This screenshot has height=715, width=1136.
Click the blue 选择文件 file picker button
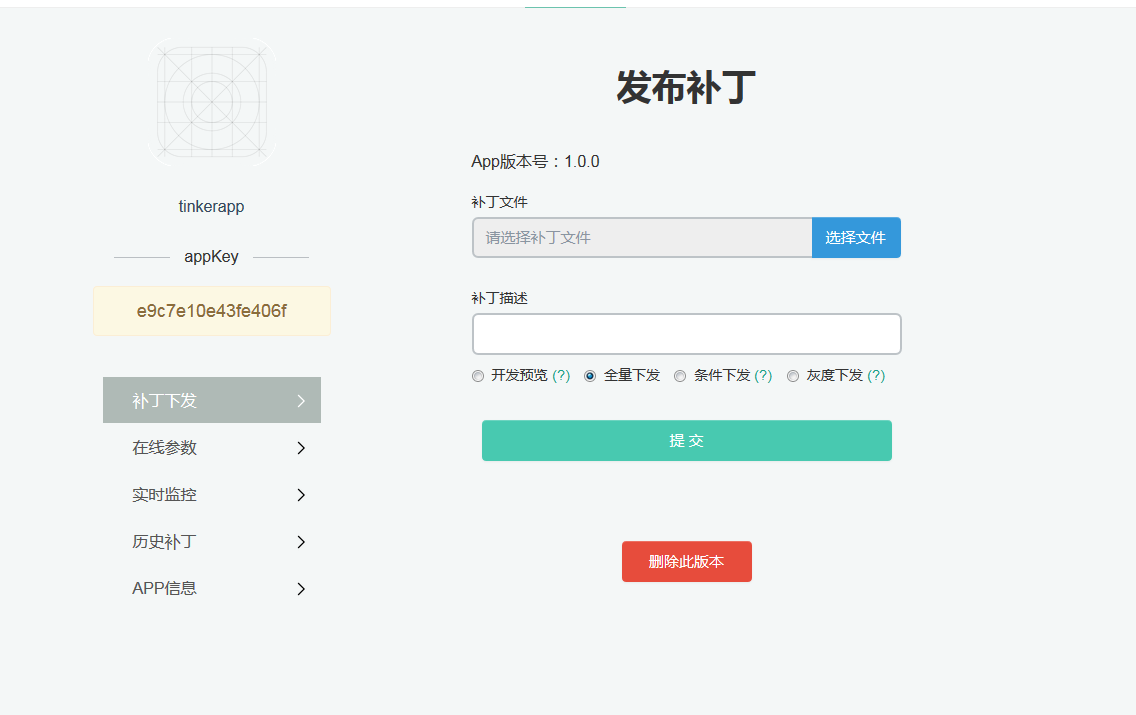856,238
